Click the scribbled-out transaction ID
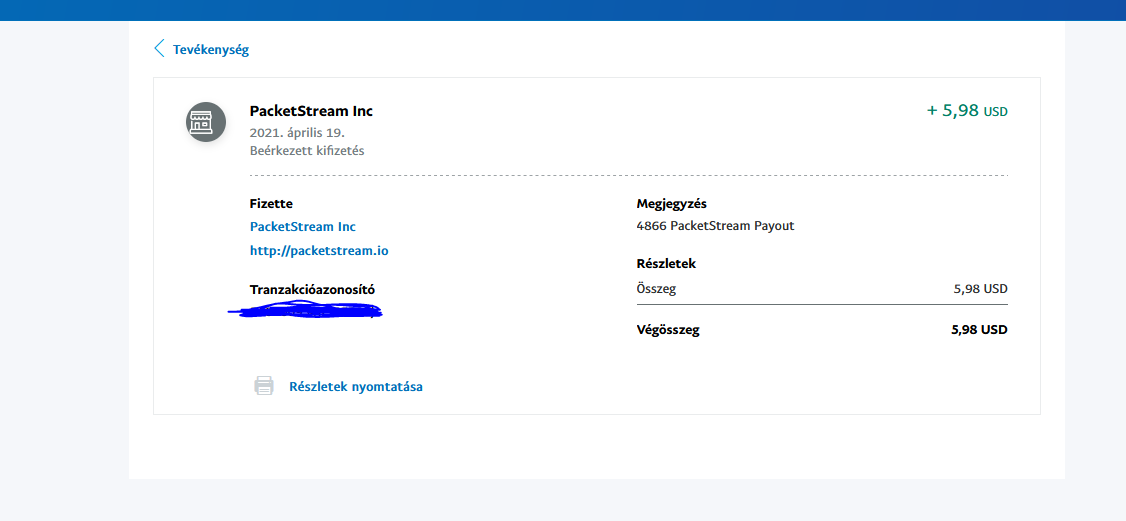This screenshot has width=1126, height=521. [306, 312]
